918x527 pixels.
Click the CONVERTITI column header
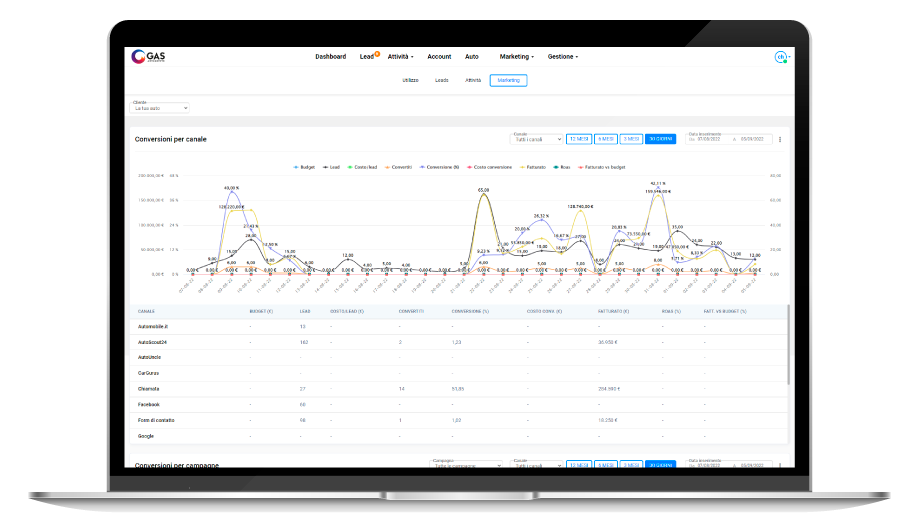pos(411,312)
